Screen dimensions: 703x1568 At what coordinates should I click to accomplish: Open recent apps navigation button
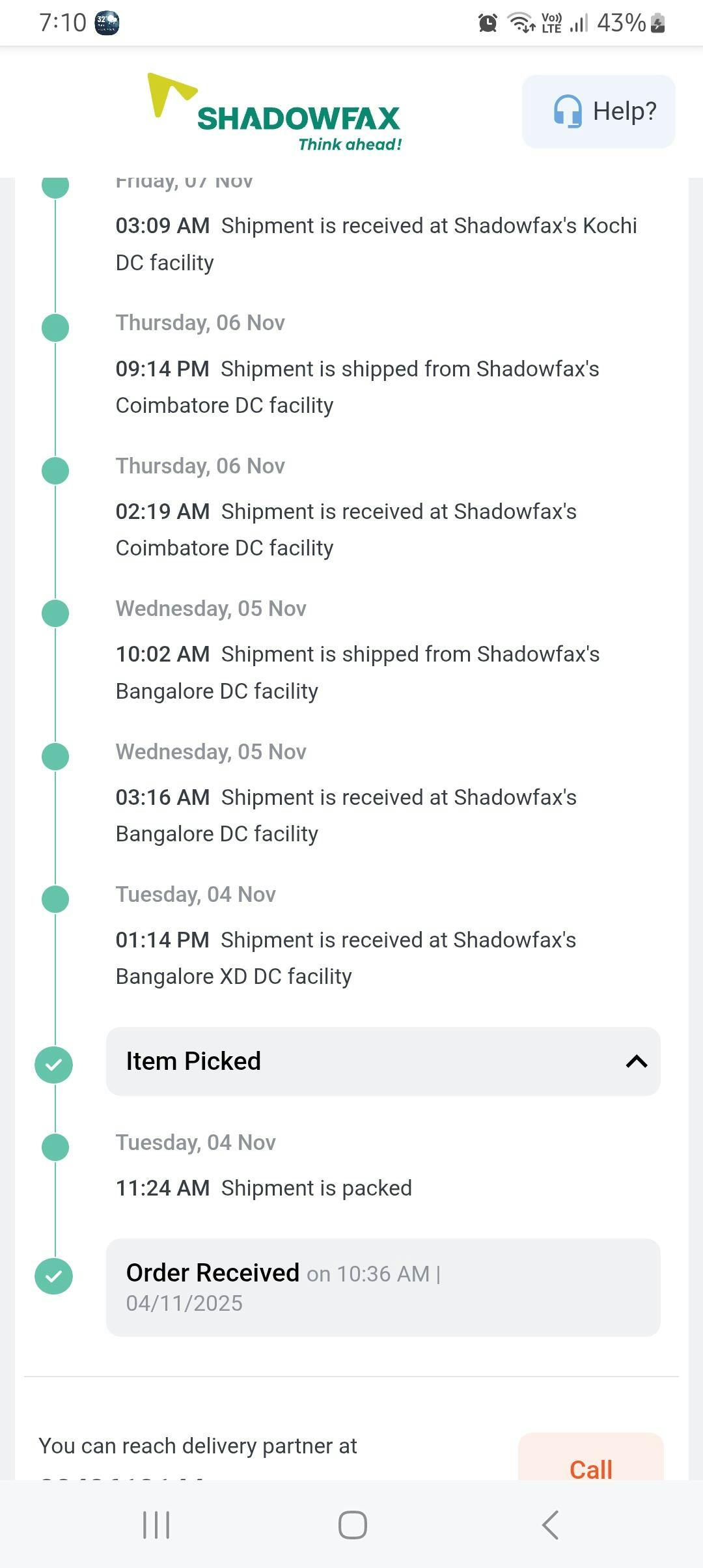156,1524
